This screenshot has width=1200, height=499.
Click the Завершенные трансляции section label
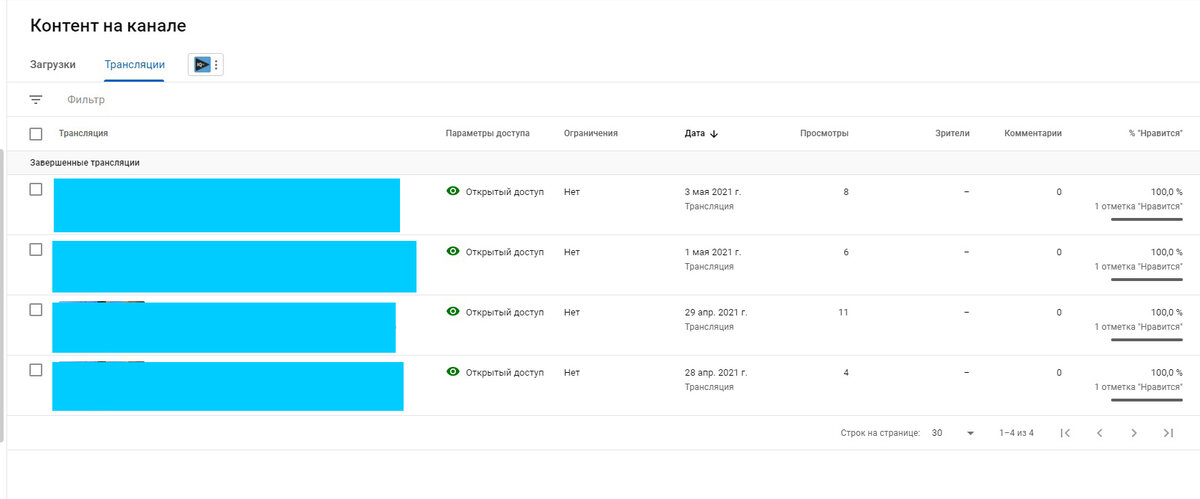click(85, 162)
